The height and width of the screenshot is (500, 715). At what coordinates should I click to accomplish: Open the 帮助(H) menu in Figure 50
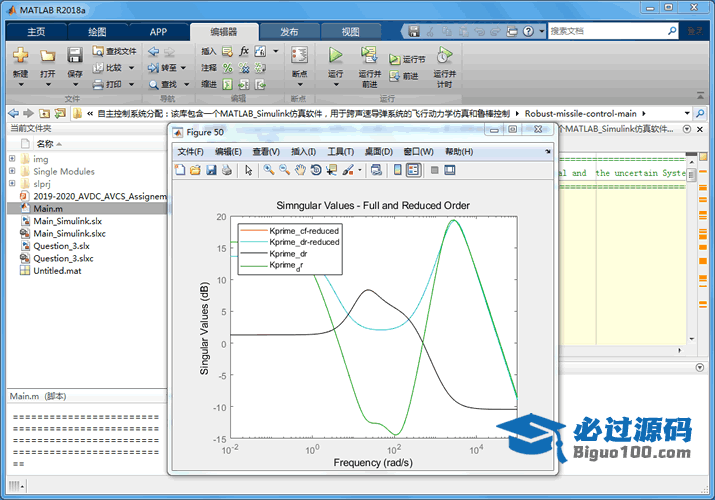(x=459, y=152)
